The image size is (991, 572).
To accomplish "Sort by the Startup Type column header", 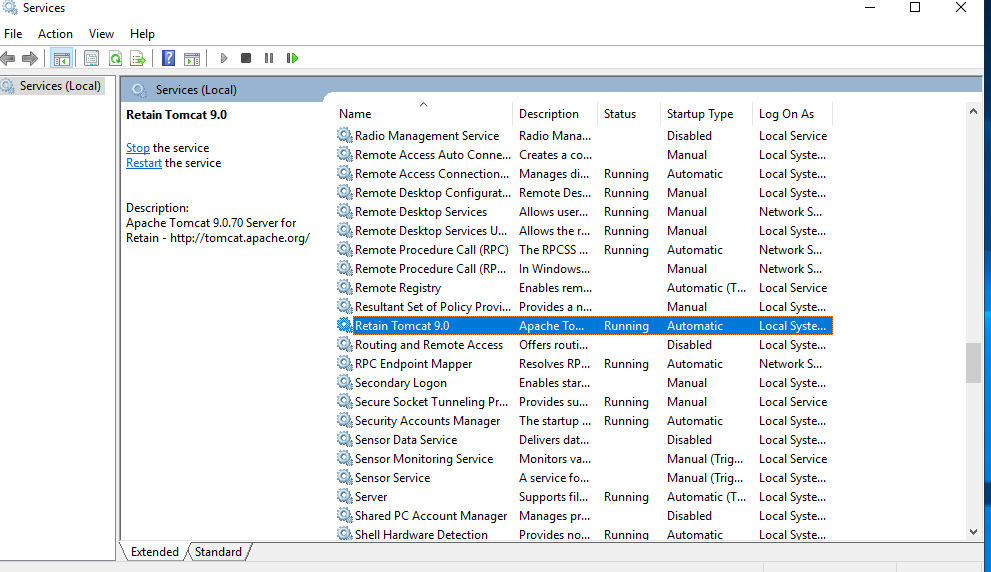I will coord(700,114).
